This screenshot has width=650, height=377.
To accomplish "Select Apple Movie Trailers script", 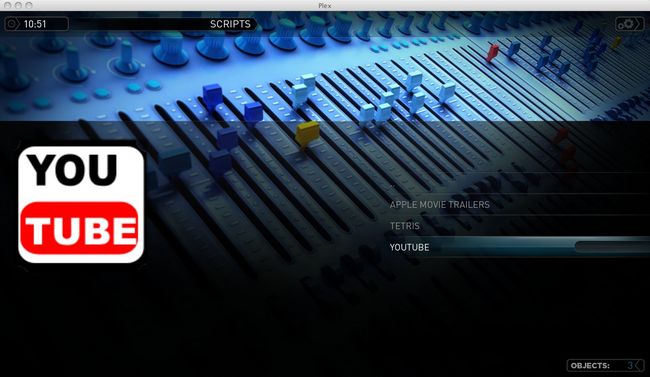I will coord(439,204).
